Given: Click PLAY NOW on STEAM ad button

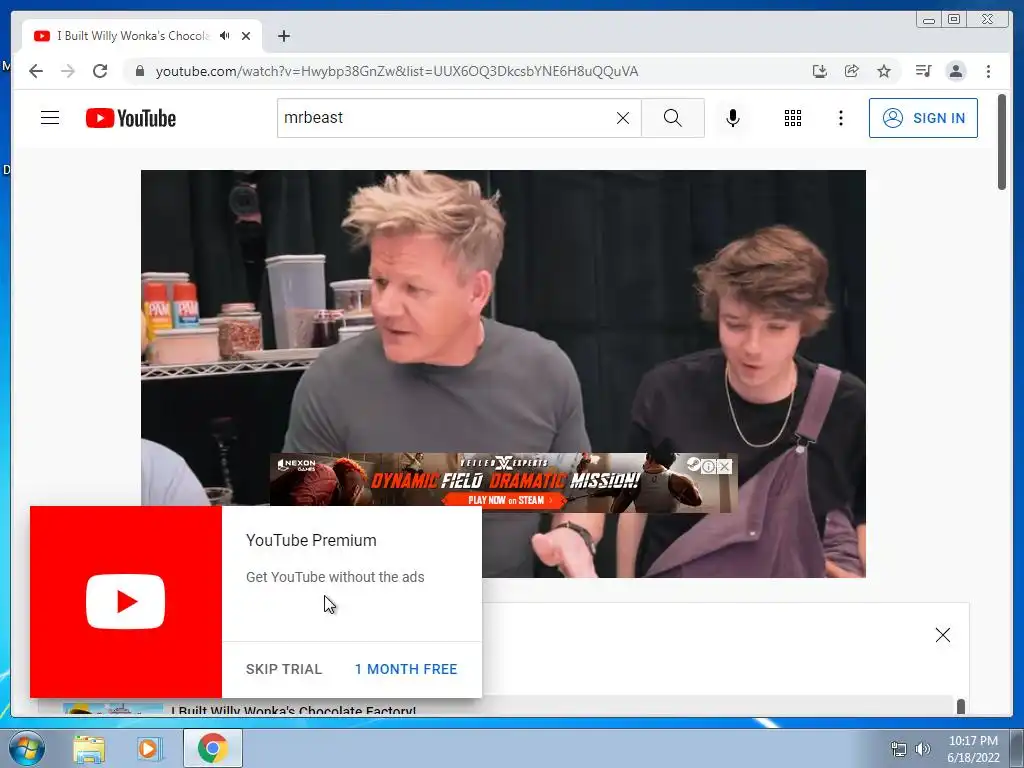Looking at the screenshot, I should point(505,500).
